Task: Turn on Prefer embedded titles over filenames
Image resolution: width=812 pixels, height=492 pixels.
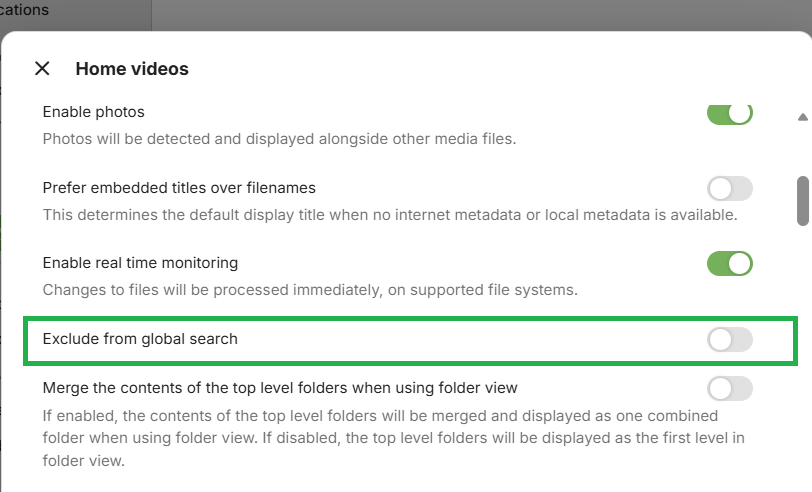Action: coord(729,188)
